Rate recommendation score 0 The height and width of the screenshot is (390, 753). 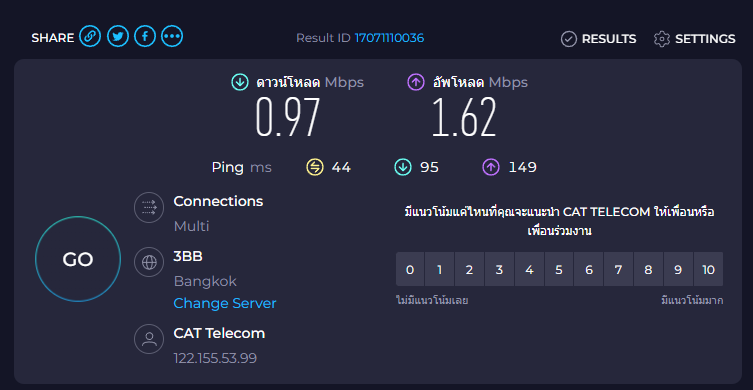(x=410, y=269)
